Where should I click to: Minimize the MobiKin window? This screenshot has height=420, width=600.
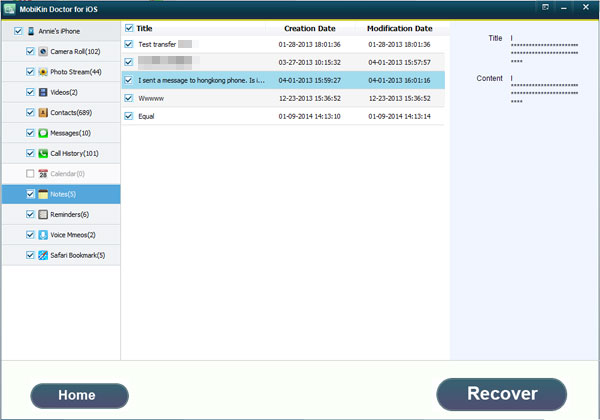[x=564, y=8]
